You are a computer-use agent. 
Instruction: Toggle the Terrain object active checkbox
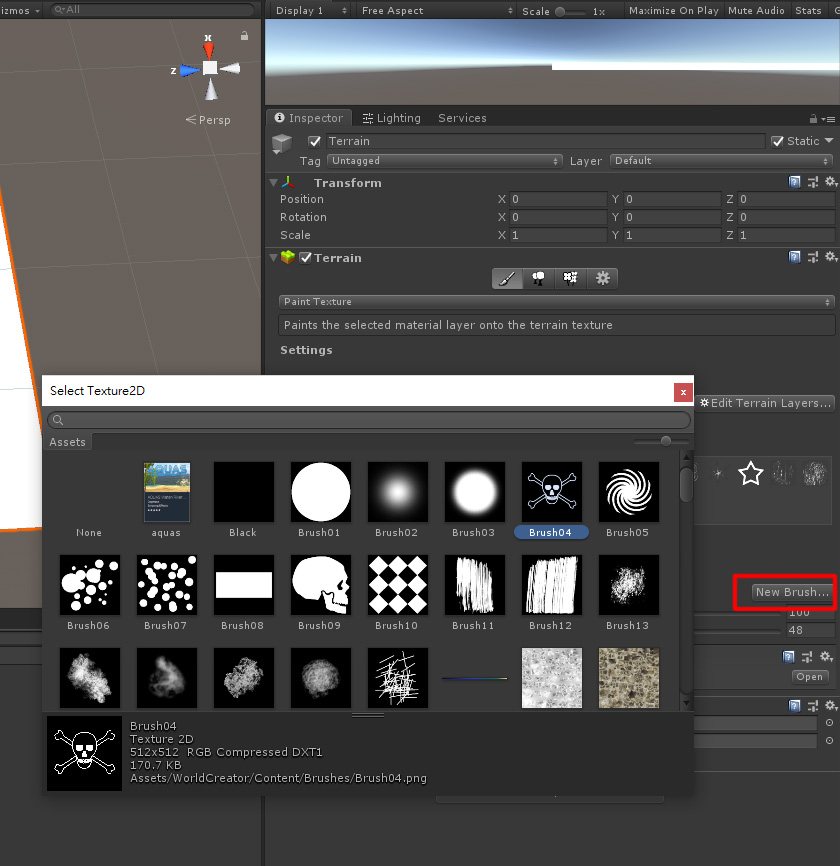pos(315,142)
